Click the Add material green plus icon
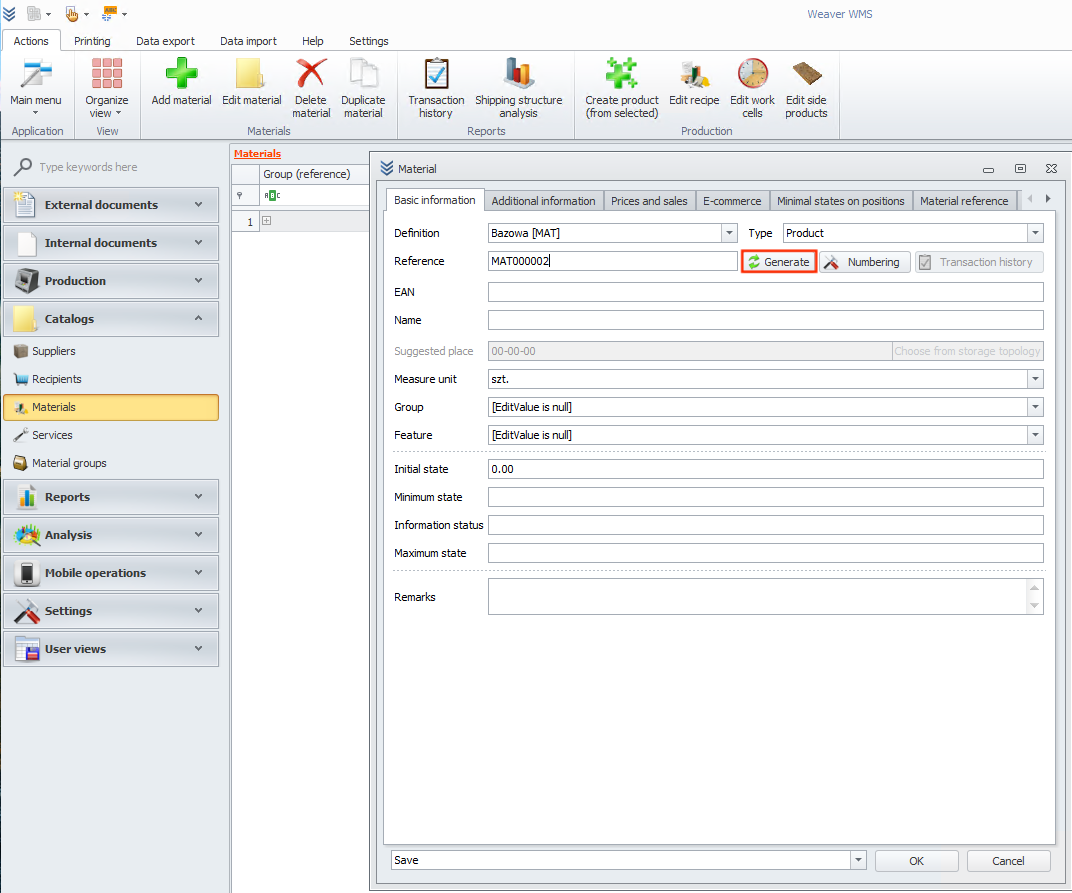The height and width of the screenshot is (893, 1072). (181, 73)
